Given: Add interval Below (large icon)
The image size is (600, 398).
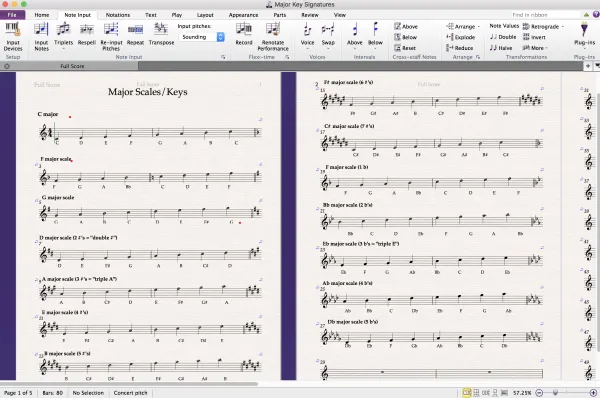Looking at the screenshot, I should coord(375,35).
